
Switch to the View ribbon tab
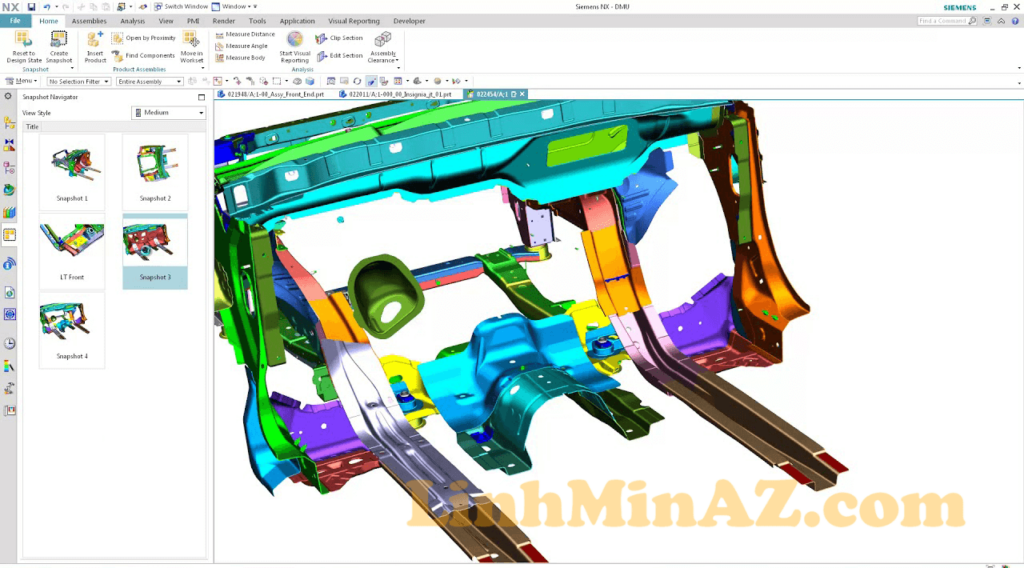(x=166, y=21)
